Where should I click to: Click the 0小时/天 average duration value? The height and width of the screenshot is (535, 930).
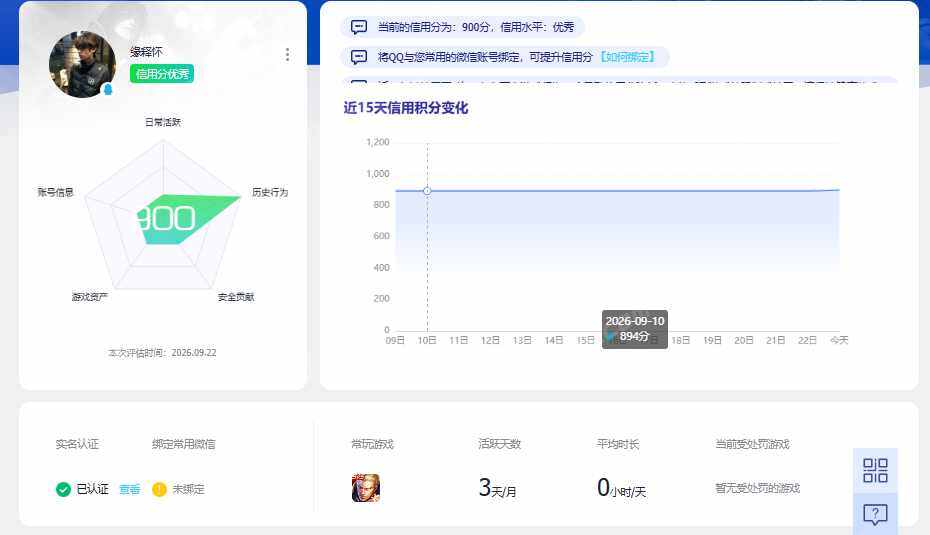click(x=622, y=488)
